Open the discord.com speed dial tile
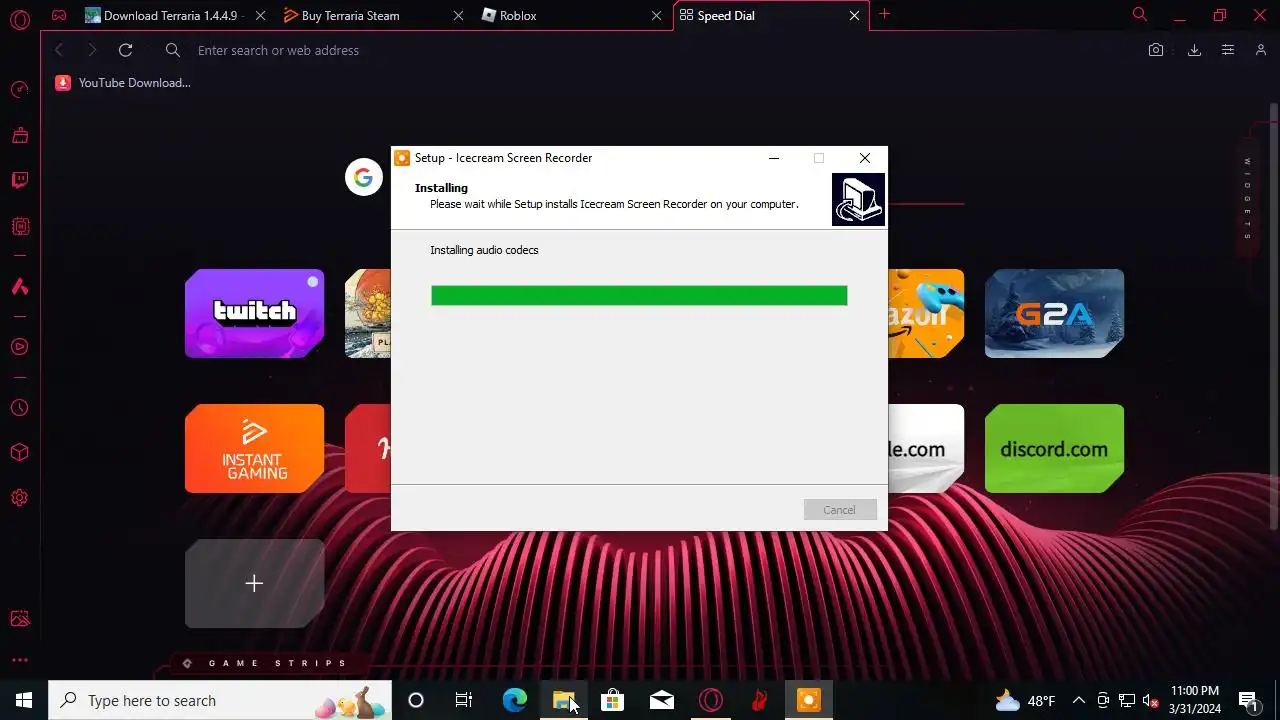Screen dimensions: 1280x720 click(x=1054, y=448)
